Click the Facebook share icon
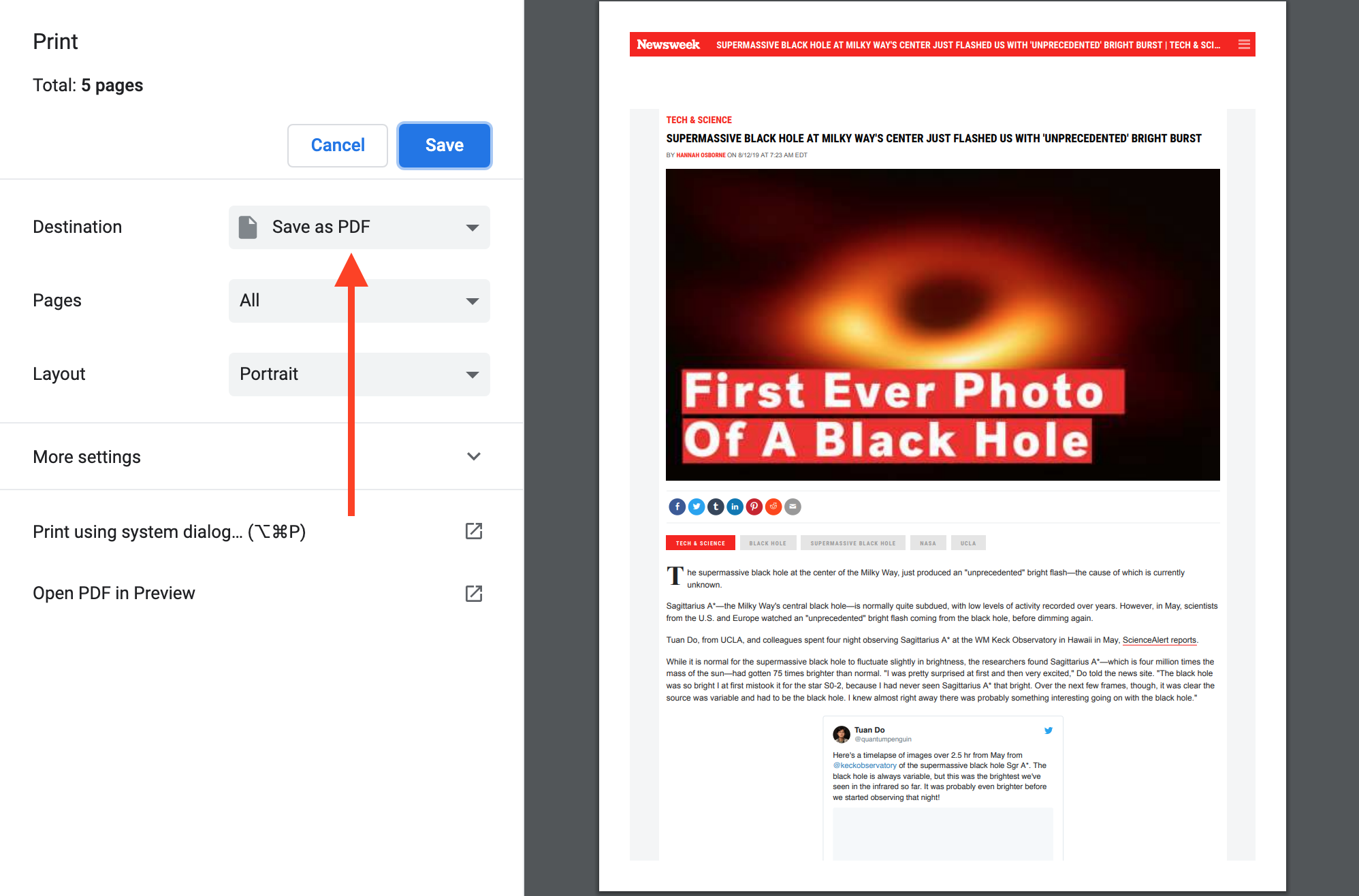This screenshot has height=896, width=1359. coord(677,507)
